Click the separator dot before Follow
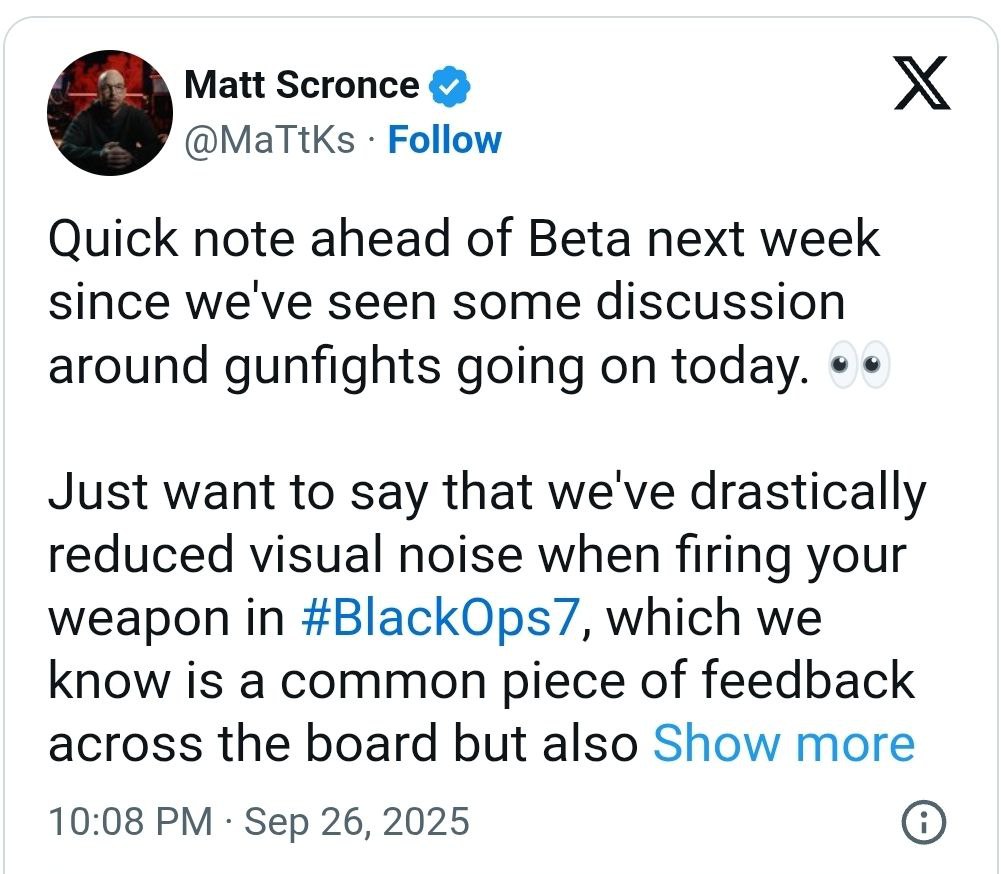Viewport: 1001px width, 874px height. click(371, 141)
